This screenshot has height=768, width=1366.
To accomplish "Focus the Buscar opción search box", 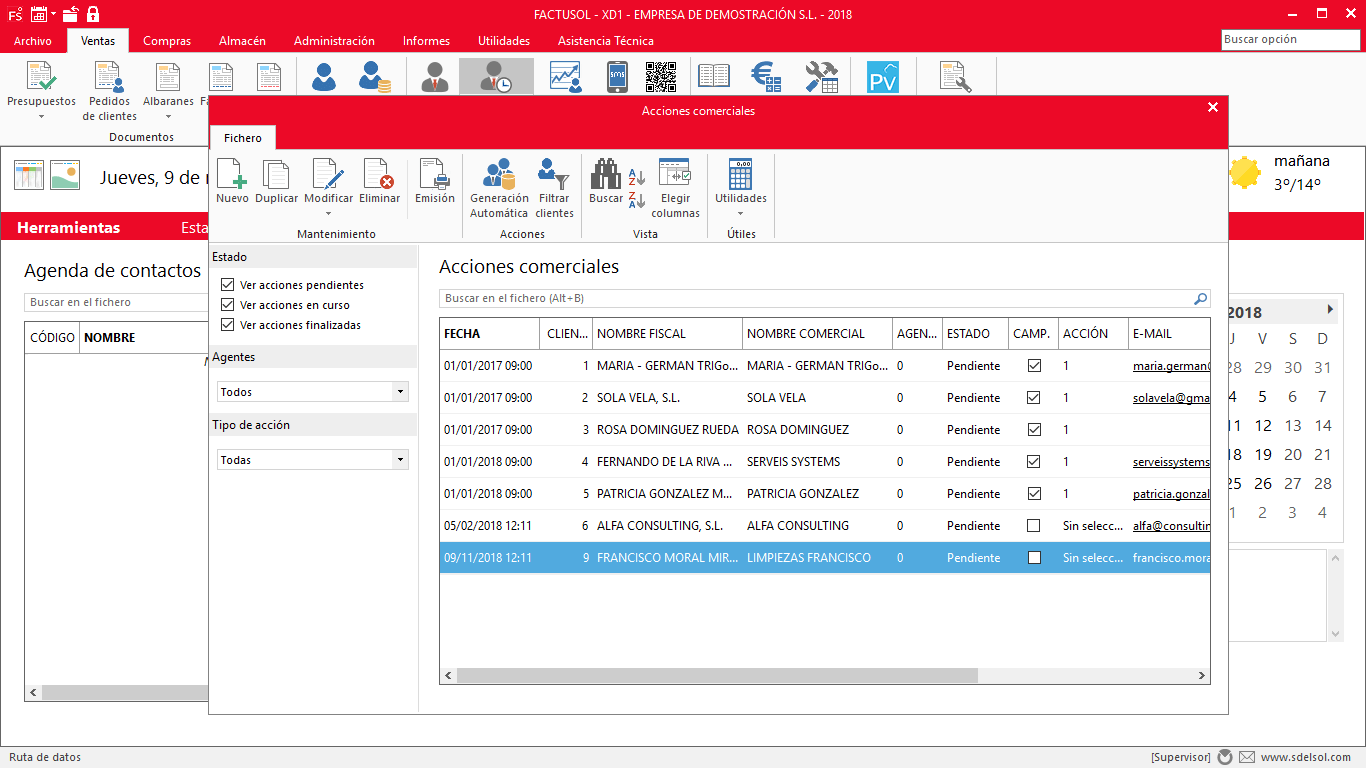I will point(1291,40).
